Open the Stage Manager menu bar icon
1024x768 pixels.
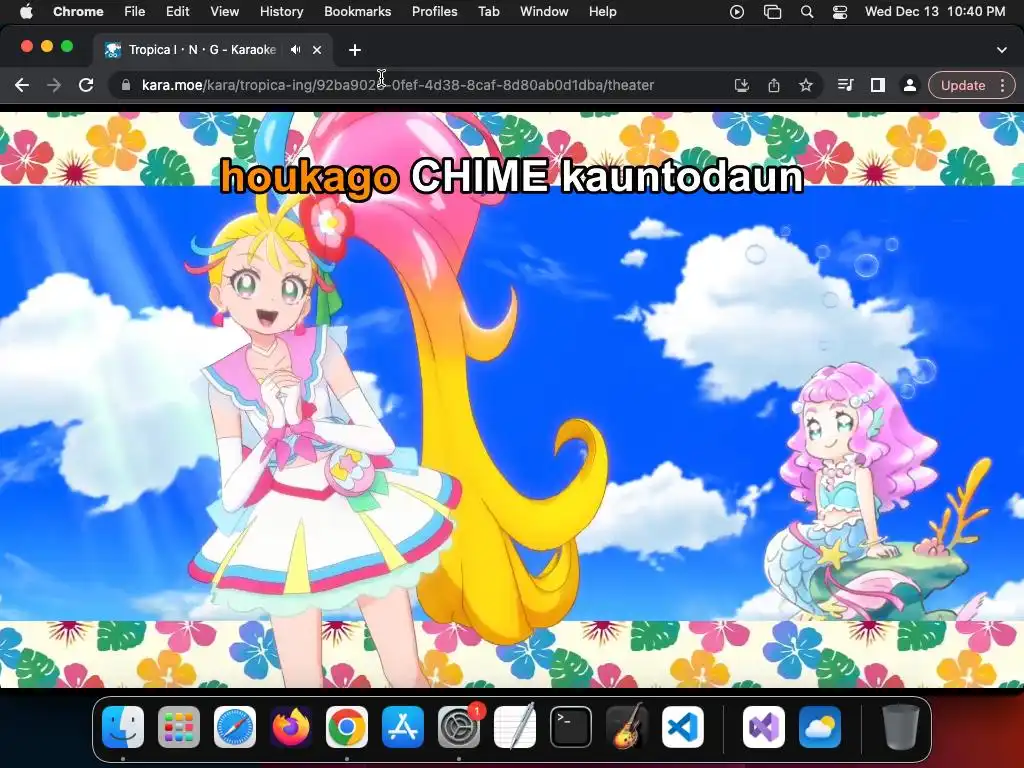[773, 12]
